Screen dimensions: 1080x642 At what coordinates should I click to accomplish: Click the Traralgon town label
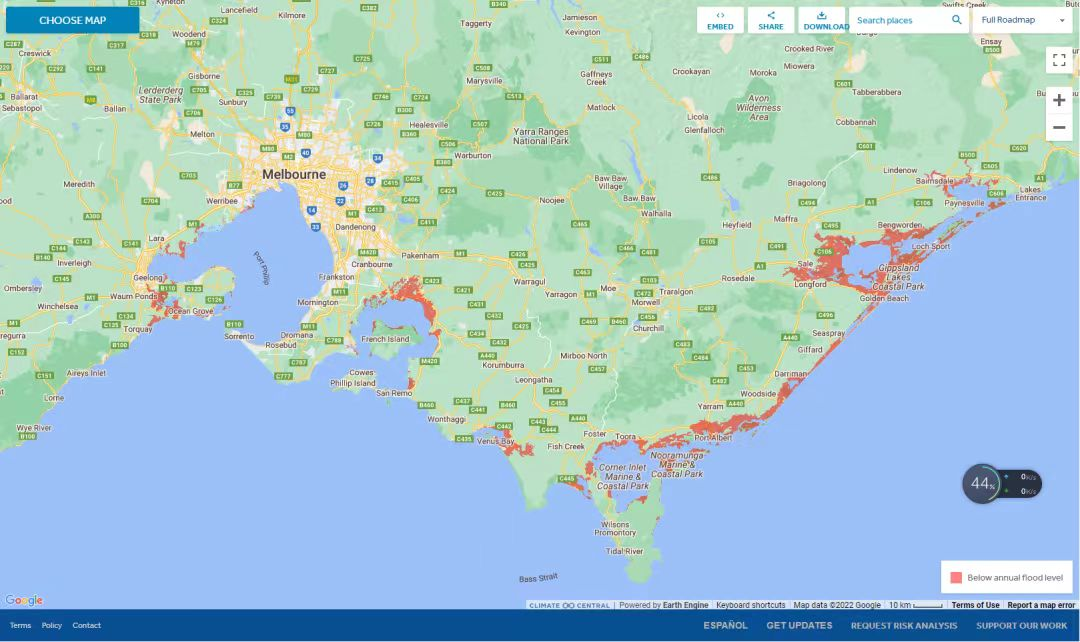(676, 291)
